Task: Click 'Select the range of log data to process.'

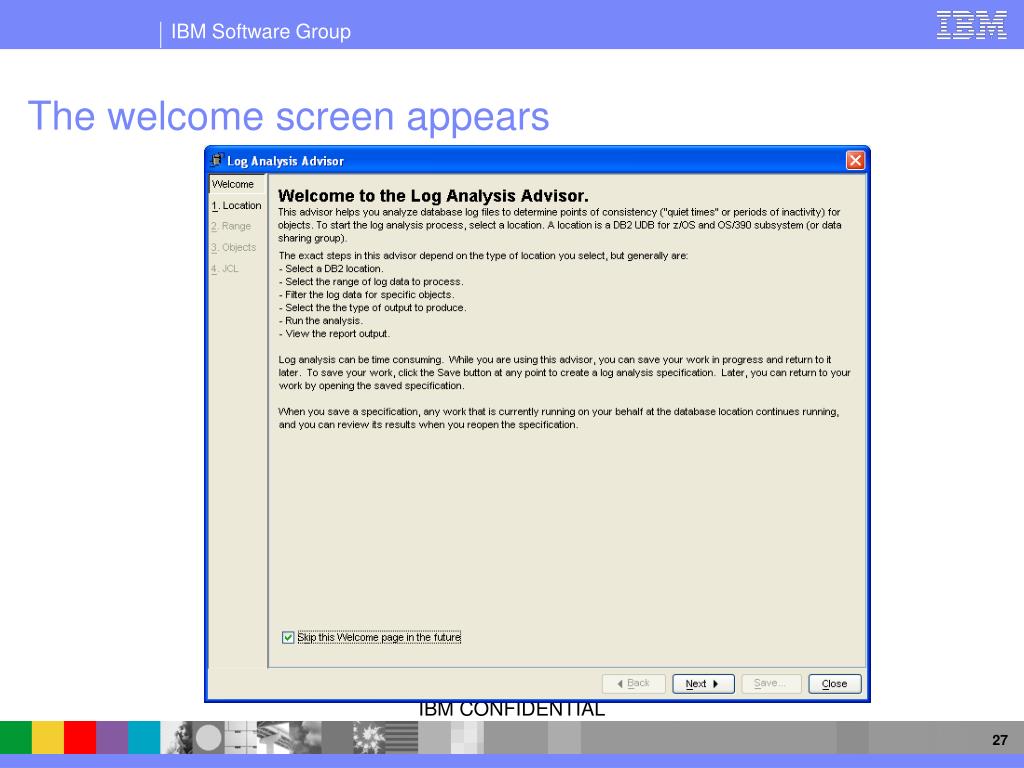Action: 371,281
